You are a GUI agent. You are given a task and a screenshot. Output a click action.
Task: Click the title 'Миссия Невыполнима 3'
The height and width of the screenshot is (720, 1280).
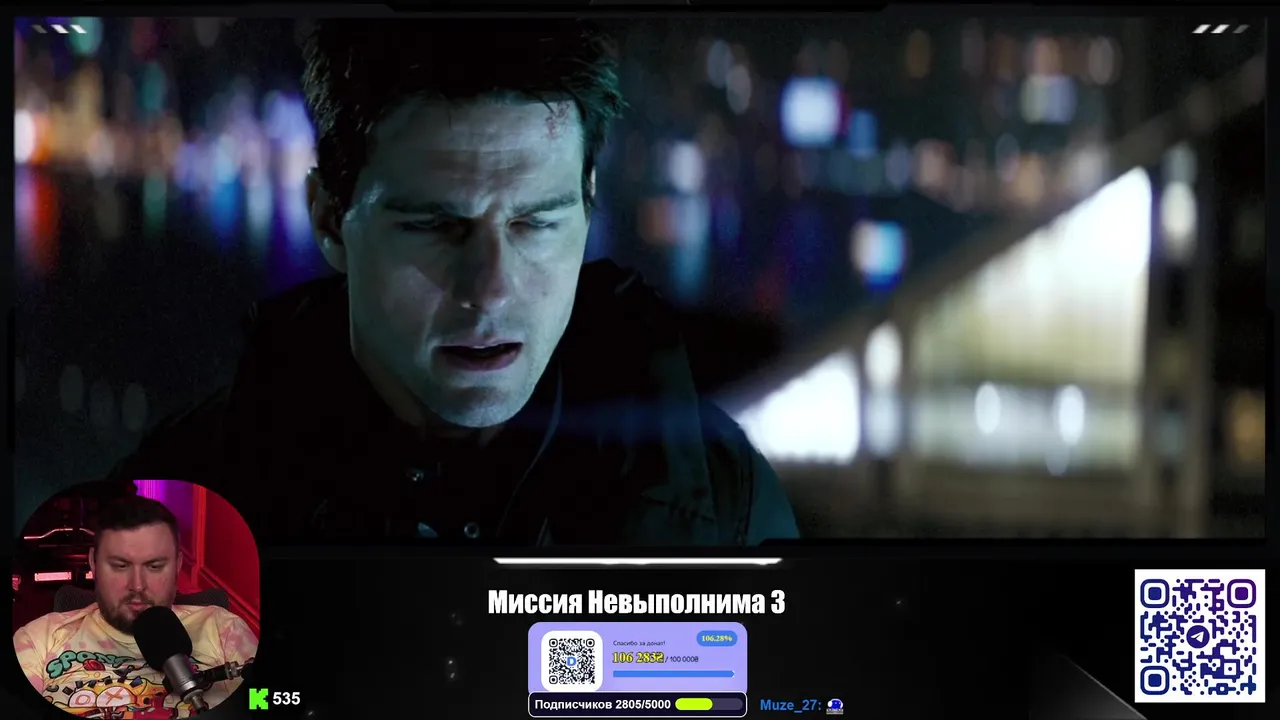(x=636, y=602)
